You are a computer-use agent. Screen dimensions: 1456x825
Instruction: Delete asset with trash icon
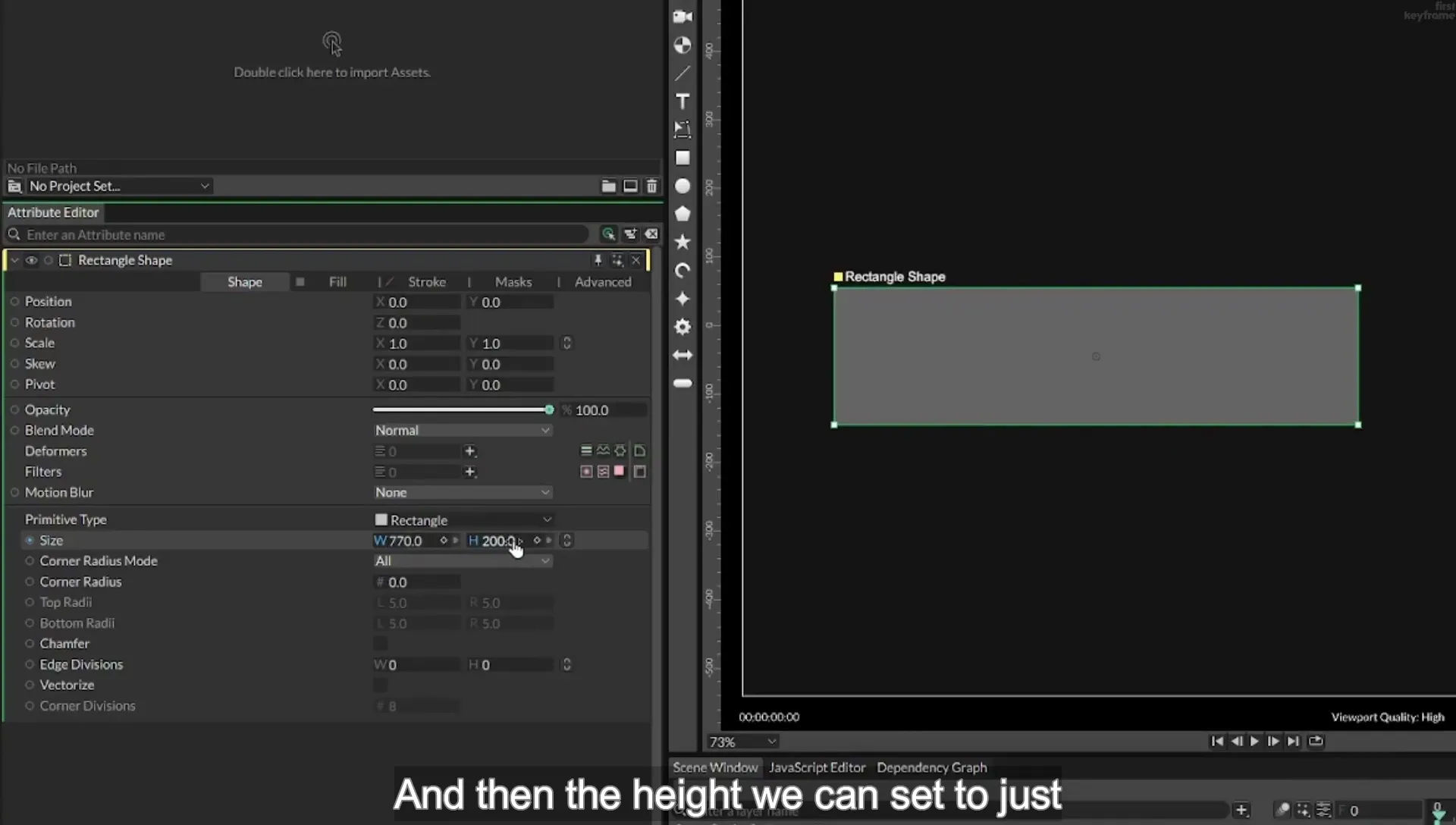651,186
